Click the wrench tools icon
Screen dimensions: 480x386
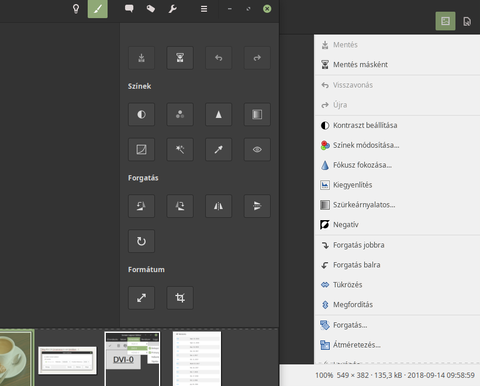pyautogui.click(x=173, y=9)
